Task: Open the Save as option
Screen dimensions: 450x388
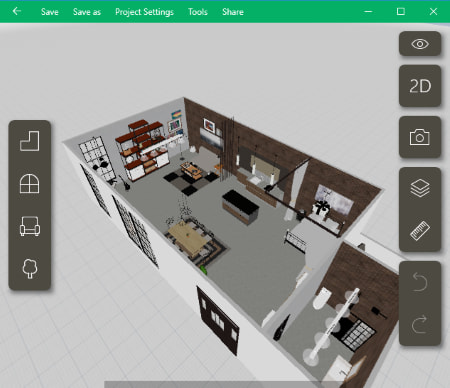Action: pyautogui.click(x=87, y=12)
